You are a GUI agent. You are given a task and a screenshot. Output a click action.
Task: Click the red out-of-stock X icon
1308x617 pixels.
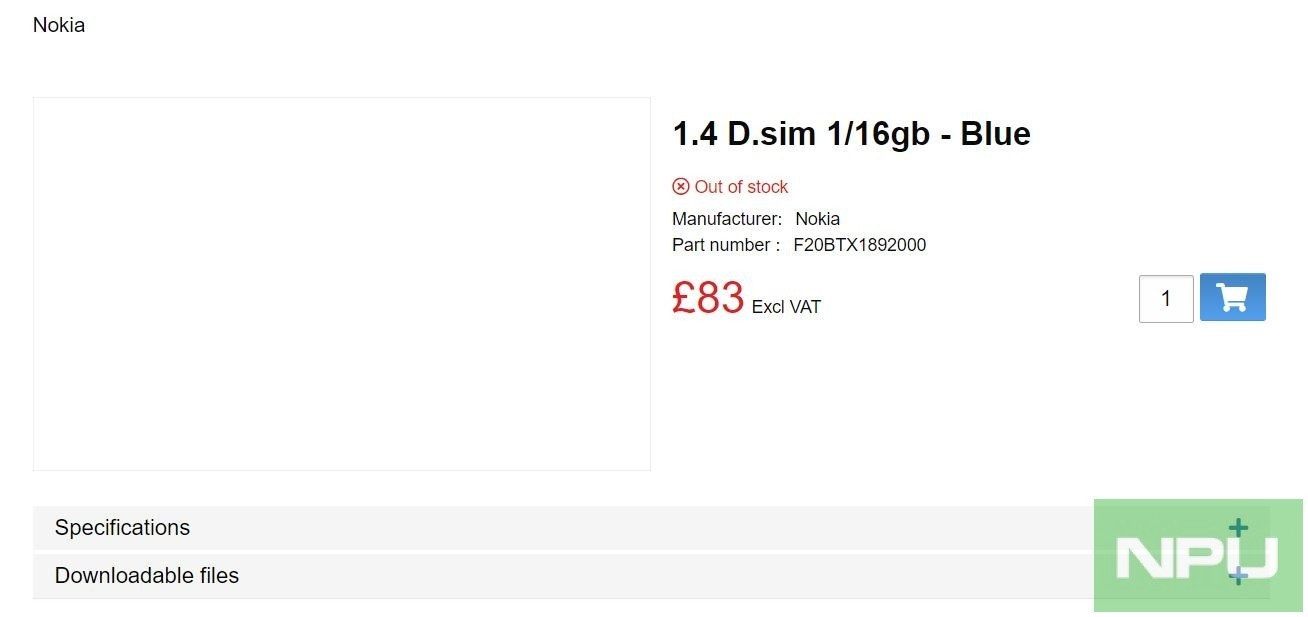point(681,187)
